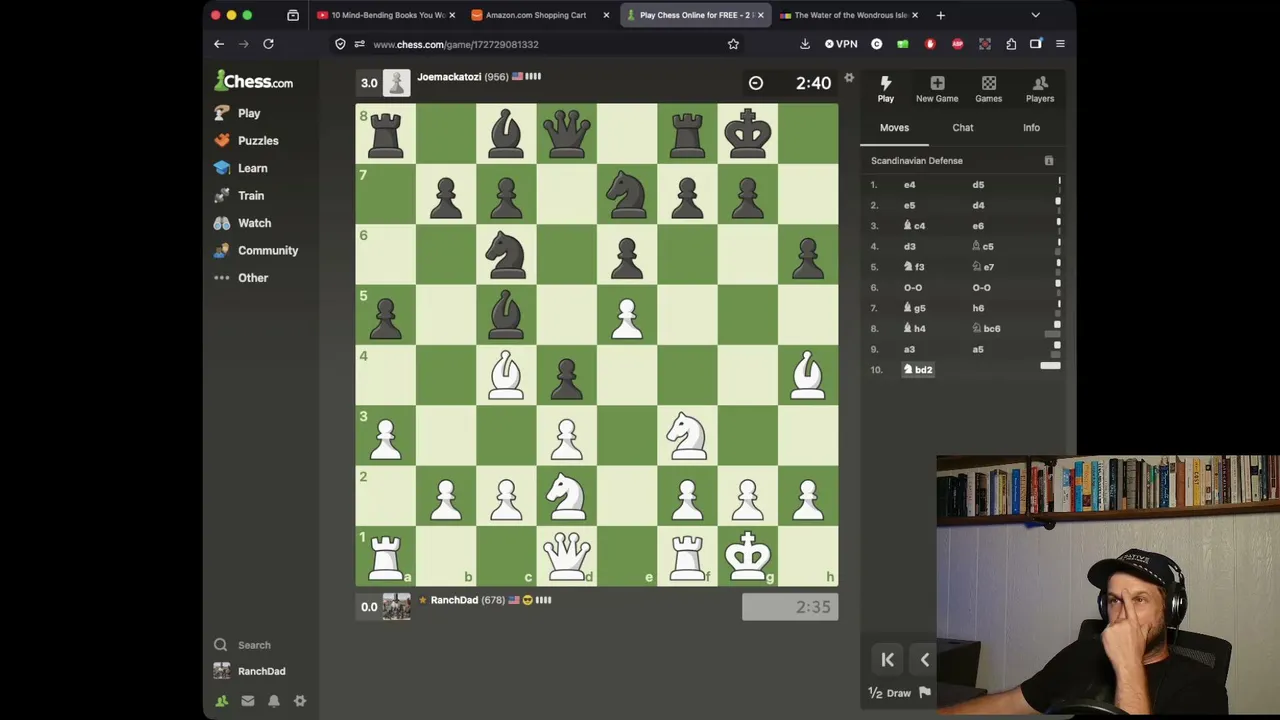The width and height of the screenshot is (1280, 720).
Task: Select the white knight on f3
Action: tap(688, 435)
